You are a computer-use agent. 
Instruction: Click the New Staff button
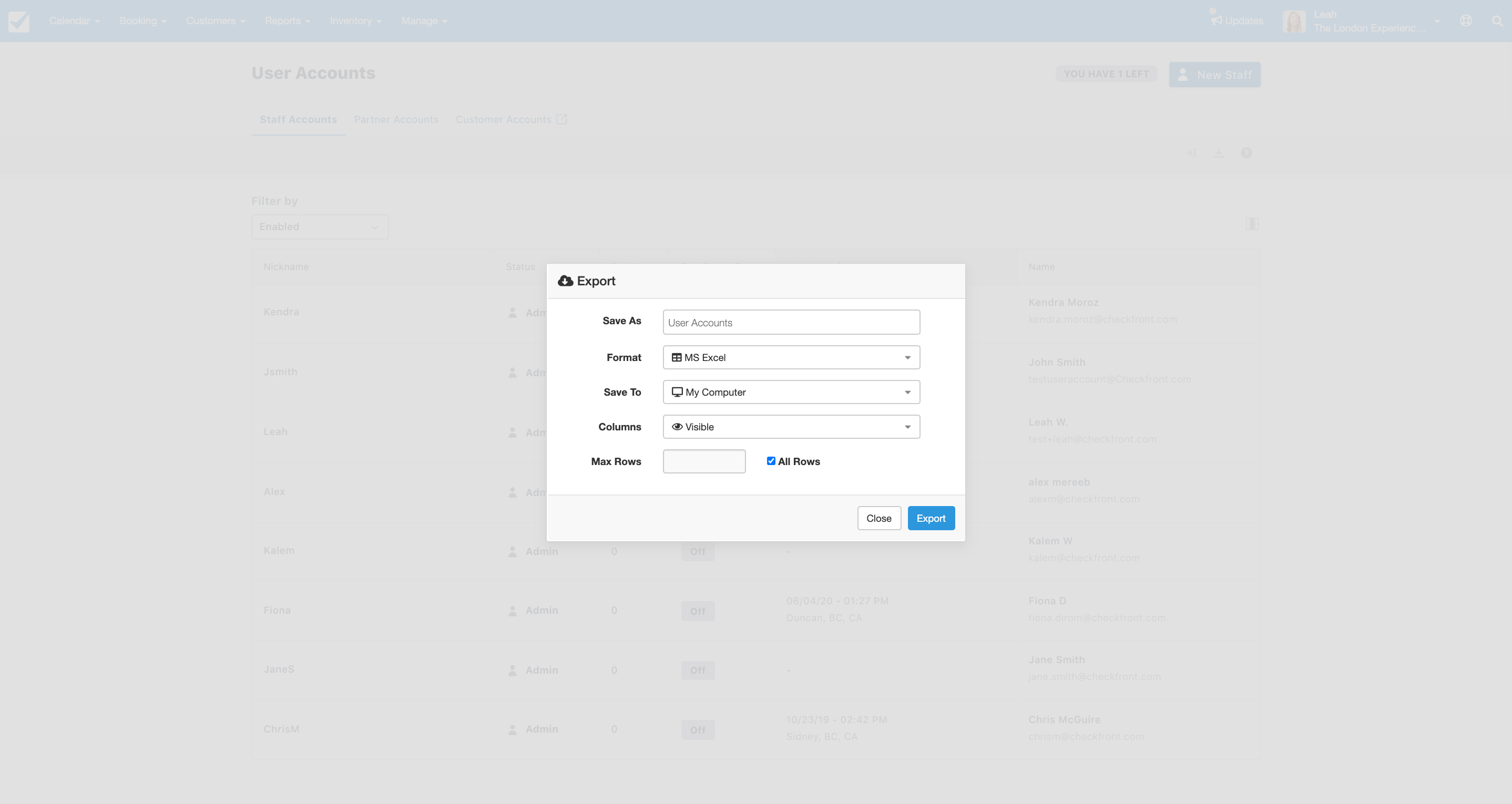tap(1214, 75)
